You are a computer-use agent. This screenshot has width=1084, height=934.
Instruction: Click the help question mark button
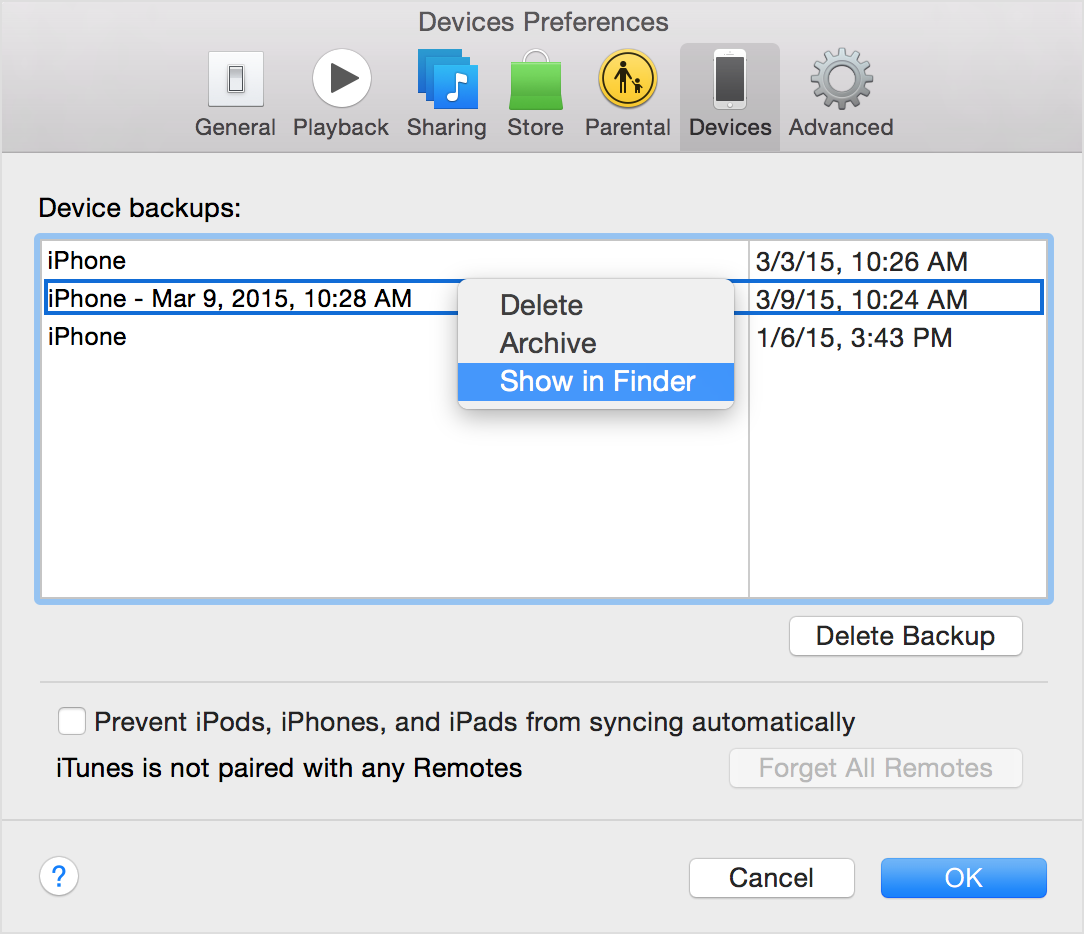pyautogui.click(x=59, y=877)
